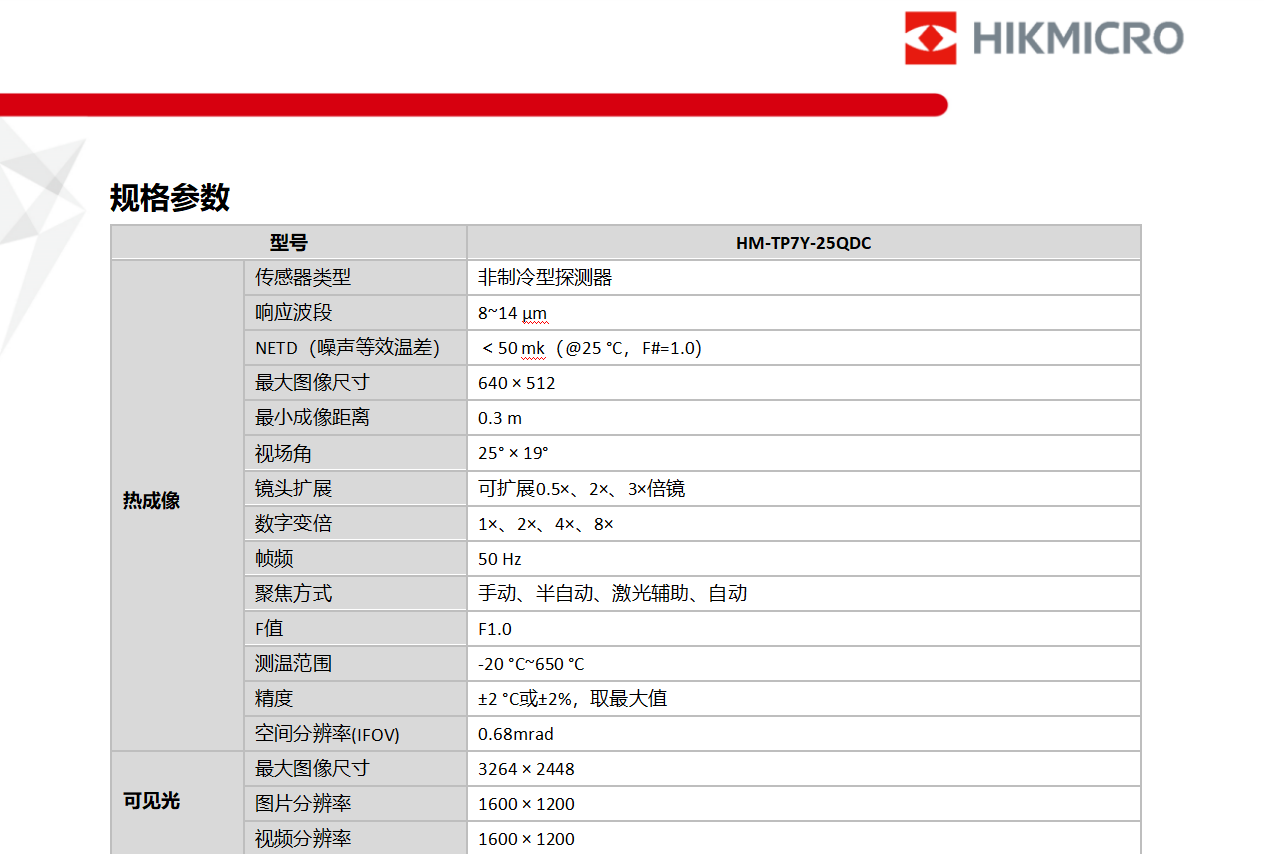Click the 8~14 μm value
Viewport: 1264px width, 854px height.
pyautogui.click(x=512, y=313)
